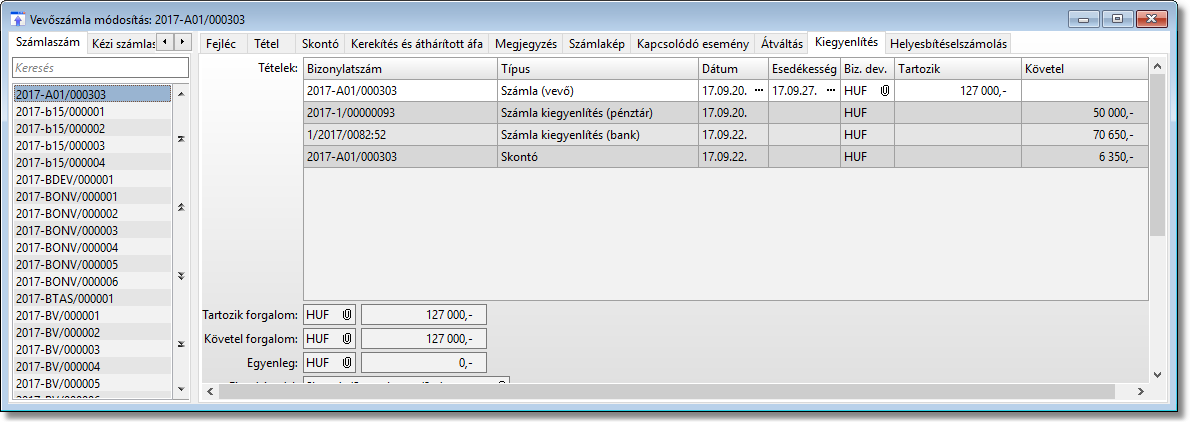
Task: Page down in invoice list
Action: coord(181,275)
